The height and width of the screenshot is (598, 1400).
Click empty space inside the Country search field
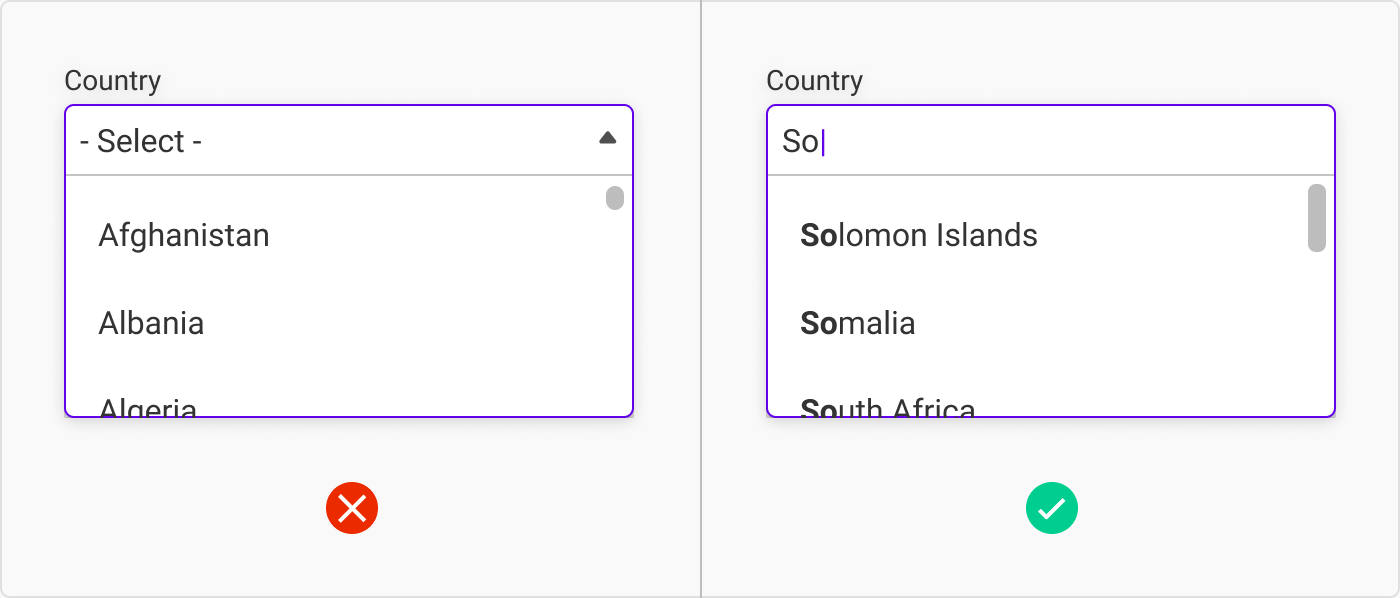tap(1080, 142)
